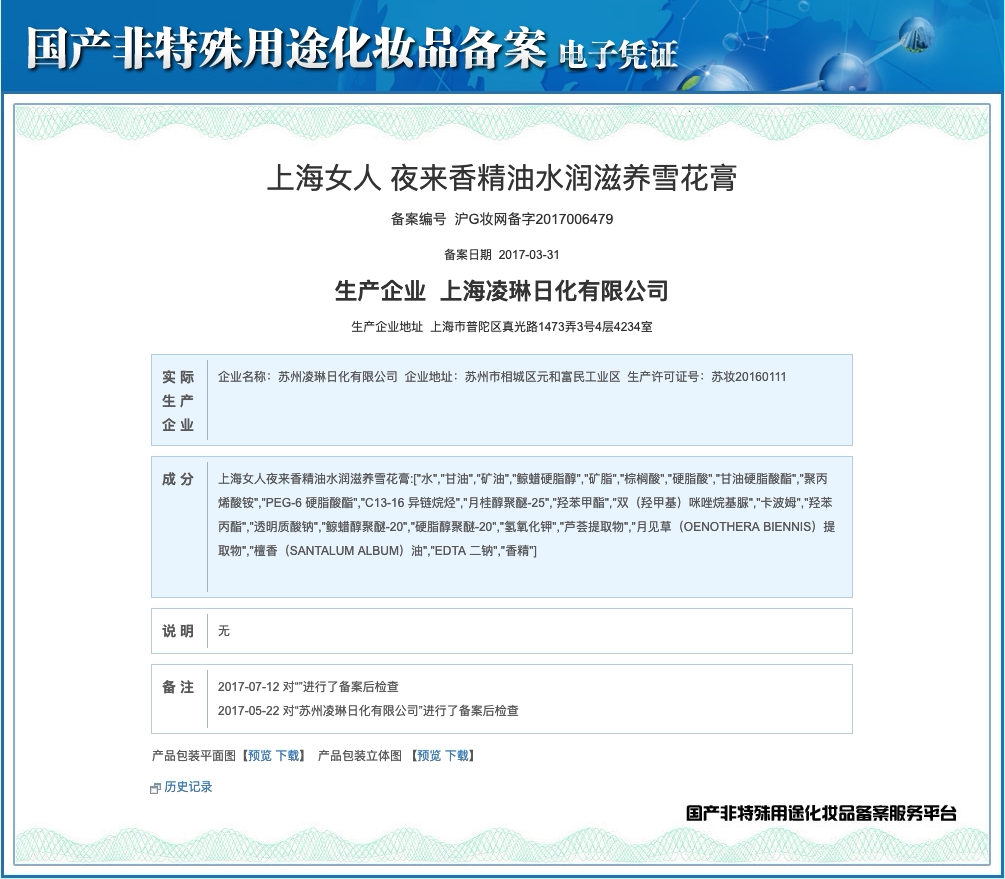Select license number 苏妆20160111
Image resolution: width=1005 pixels, height=879 pixels.
[x=749, y=376]
